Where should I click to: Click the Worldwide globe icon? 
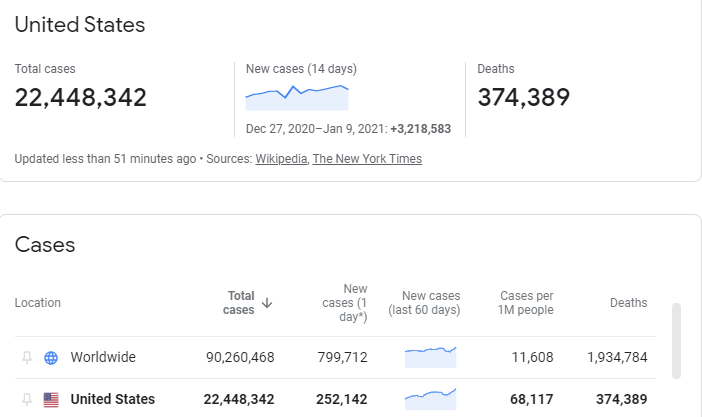tap(51, 357)
